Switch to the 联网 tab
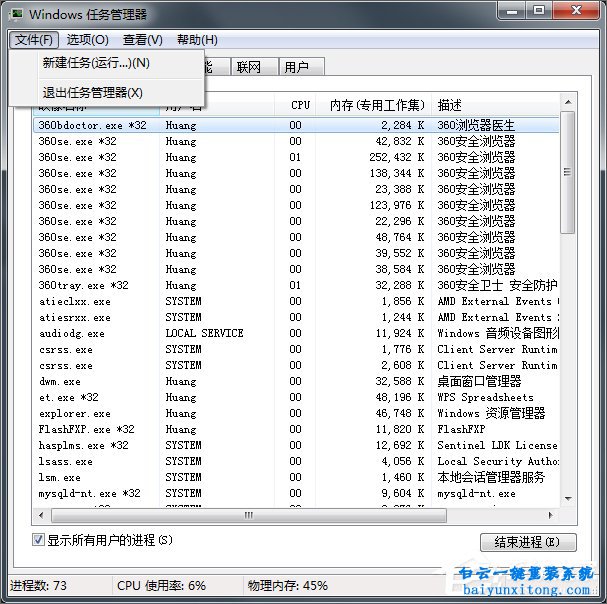This screenshot has width=607, height=604. [254, 67]
